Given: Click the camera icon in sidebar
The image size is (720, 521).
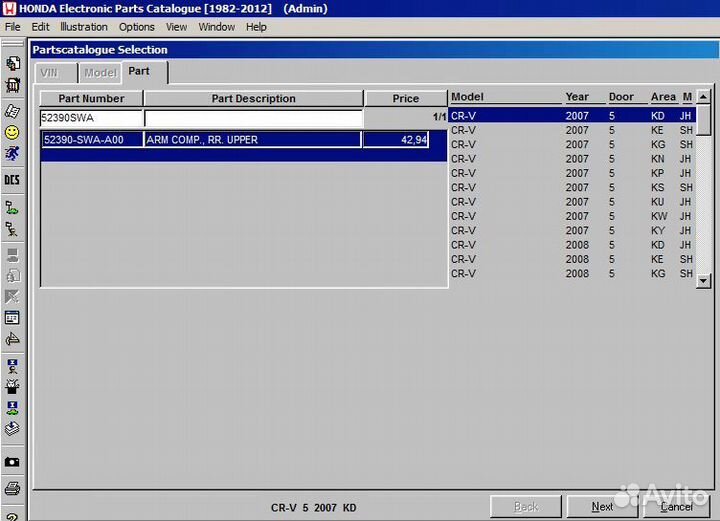Looking at the screenshot, I should tap(12, 462).
